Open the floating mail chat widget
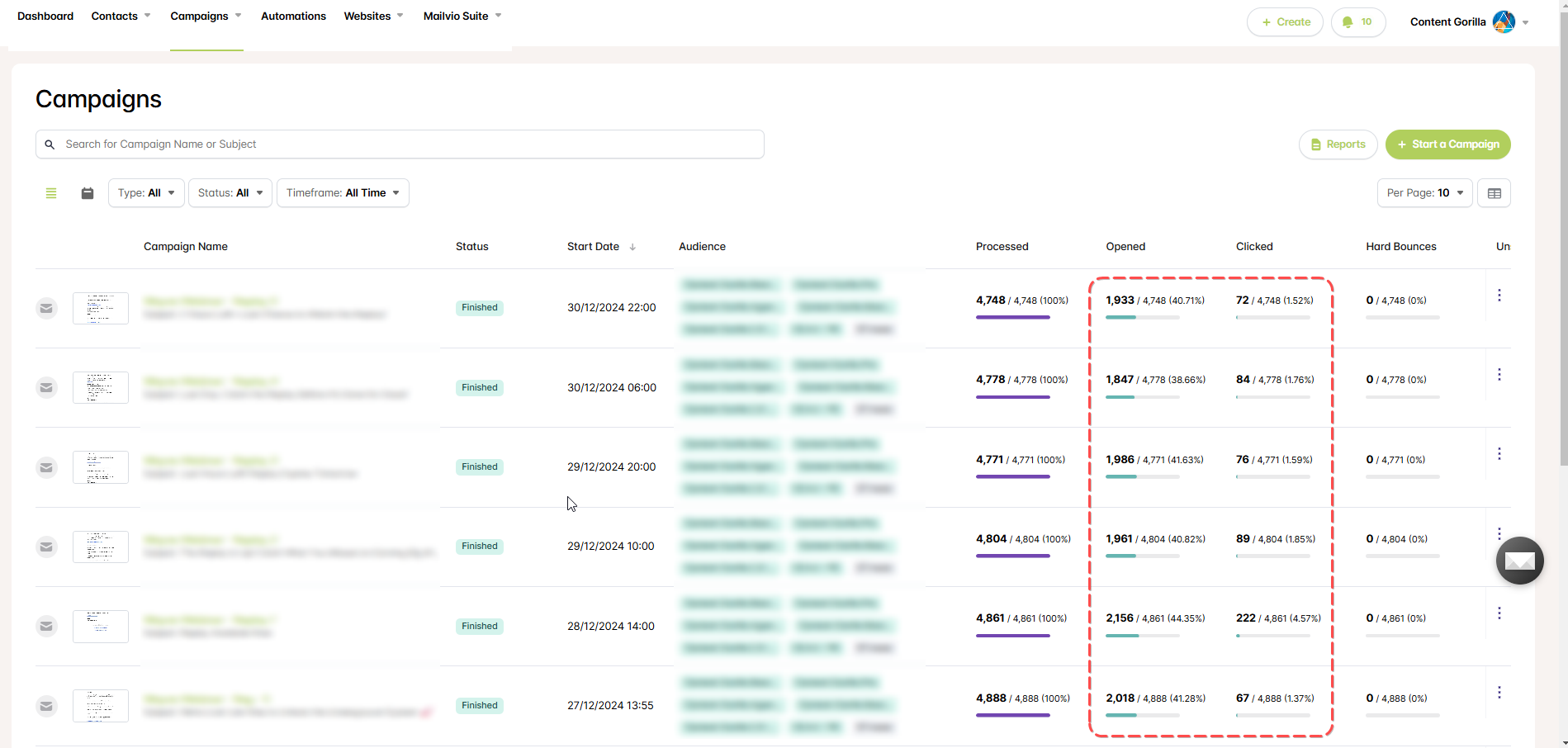1568x748 pixels. point(1519,561)
